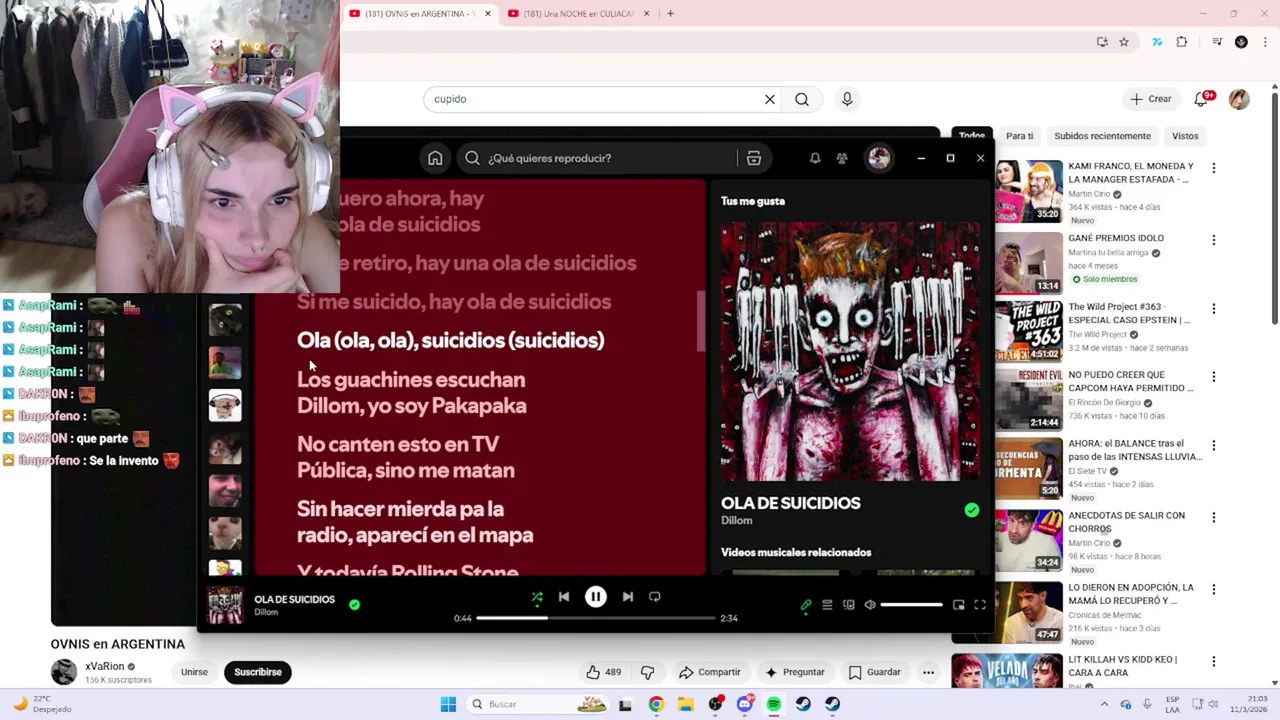Viewport: 1280px width, 720px height.
Task: Skip to next track in Spotify
Action: (627, 597)
